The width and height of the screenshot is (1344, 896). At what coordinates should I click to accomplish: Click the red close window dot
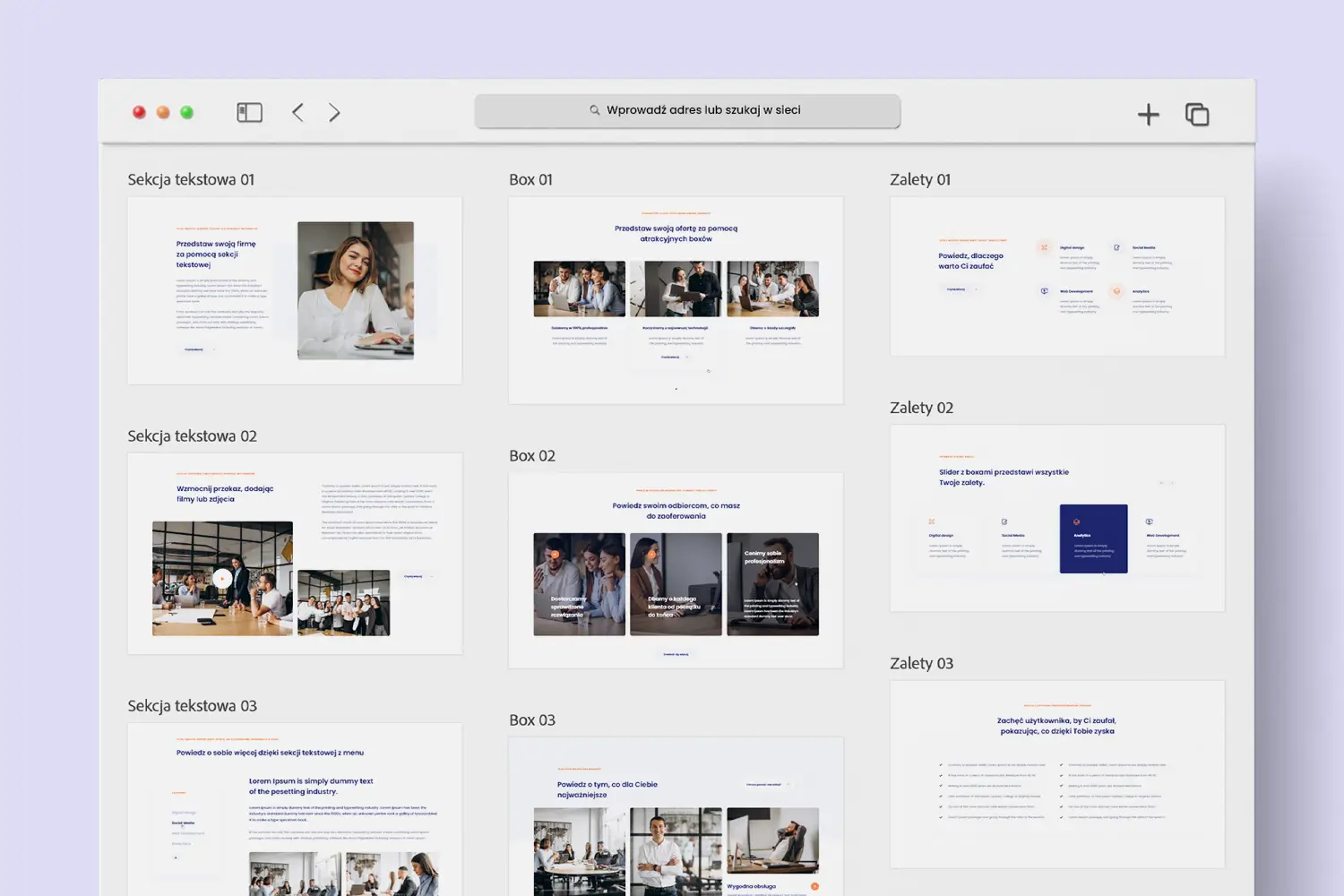(139, 112)
